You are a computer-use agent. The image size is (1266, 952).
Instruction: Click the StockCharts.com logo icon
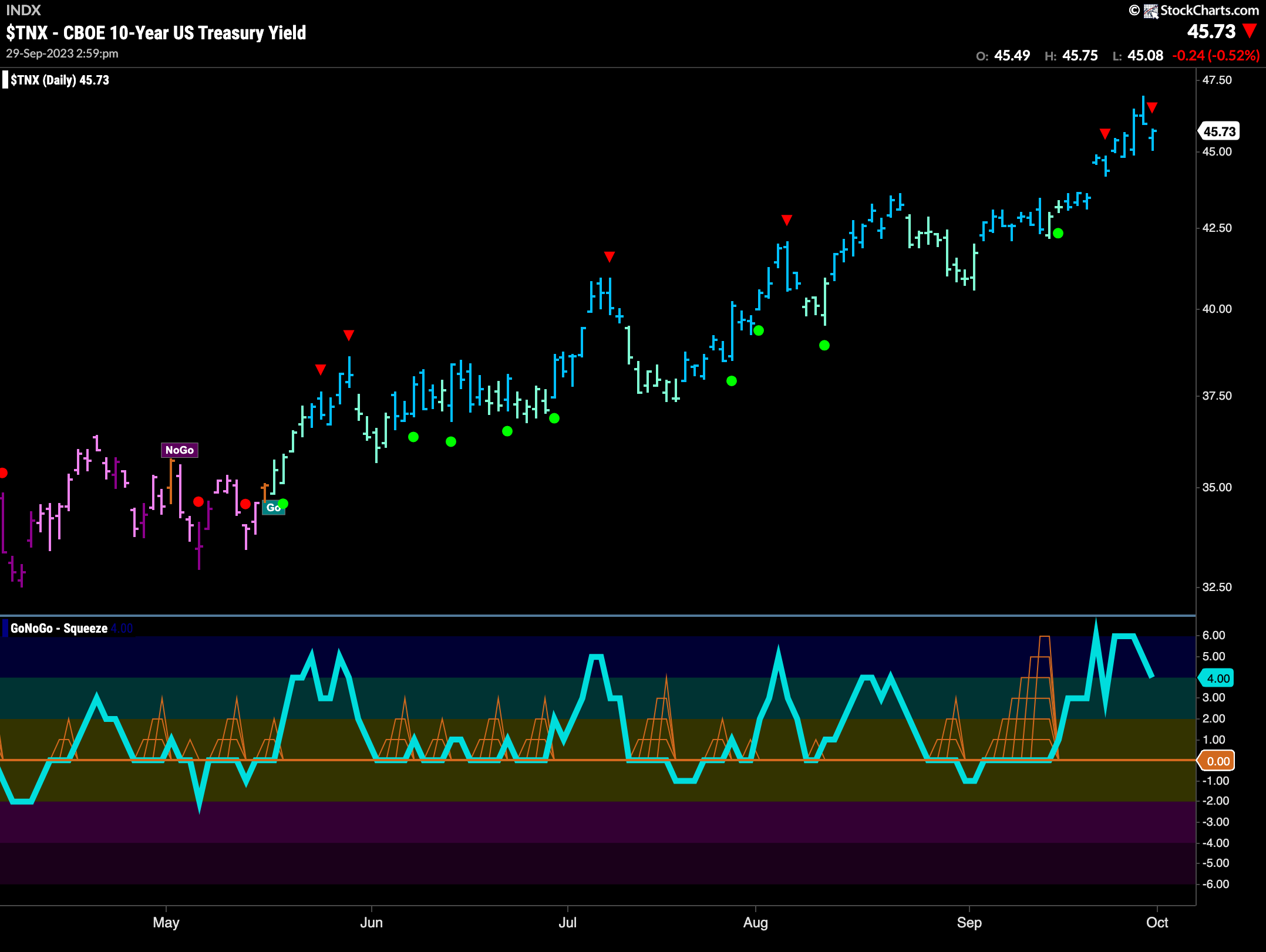[x=1150, y=11]
